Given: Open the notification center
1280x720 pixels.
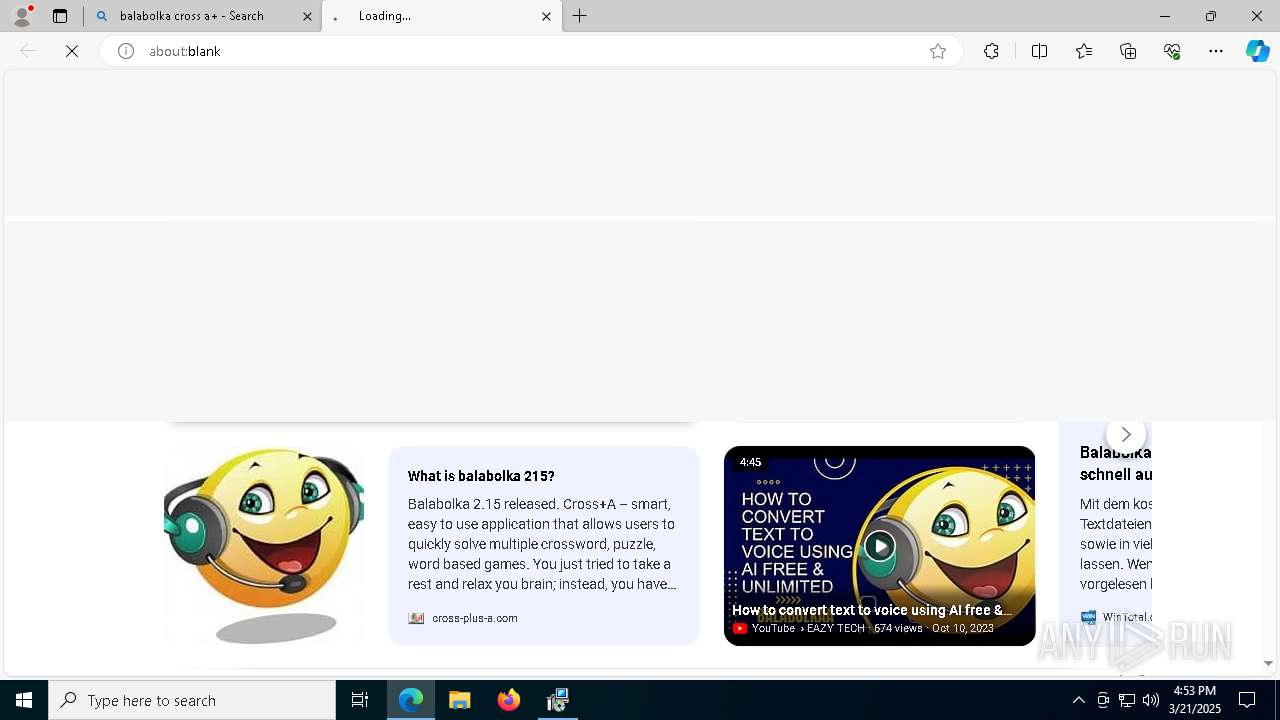Looking at the screenshot, I should coord(1247,700).
